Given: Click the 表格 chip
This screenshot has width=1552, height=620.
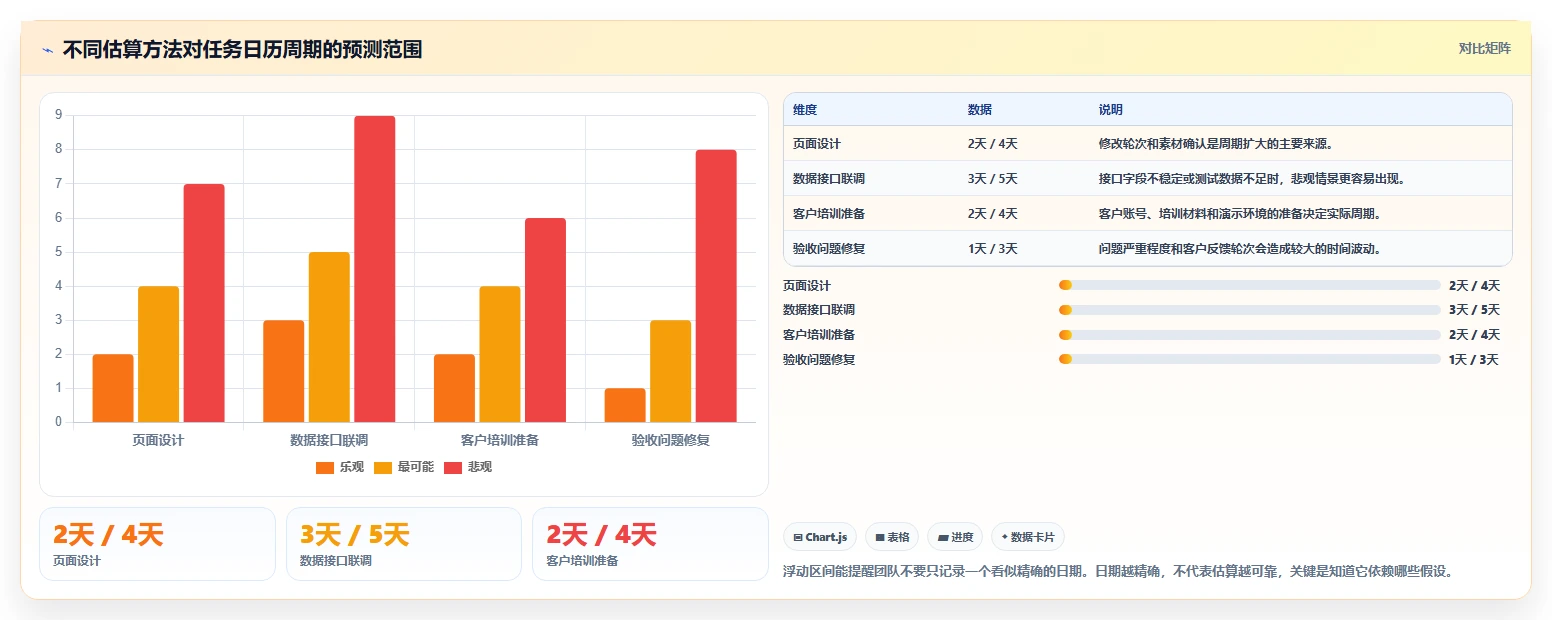Looking at the screenshot, I should click(x=892, y=537).
